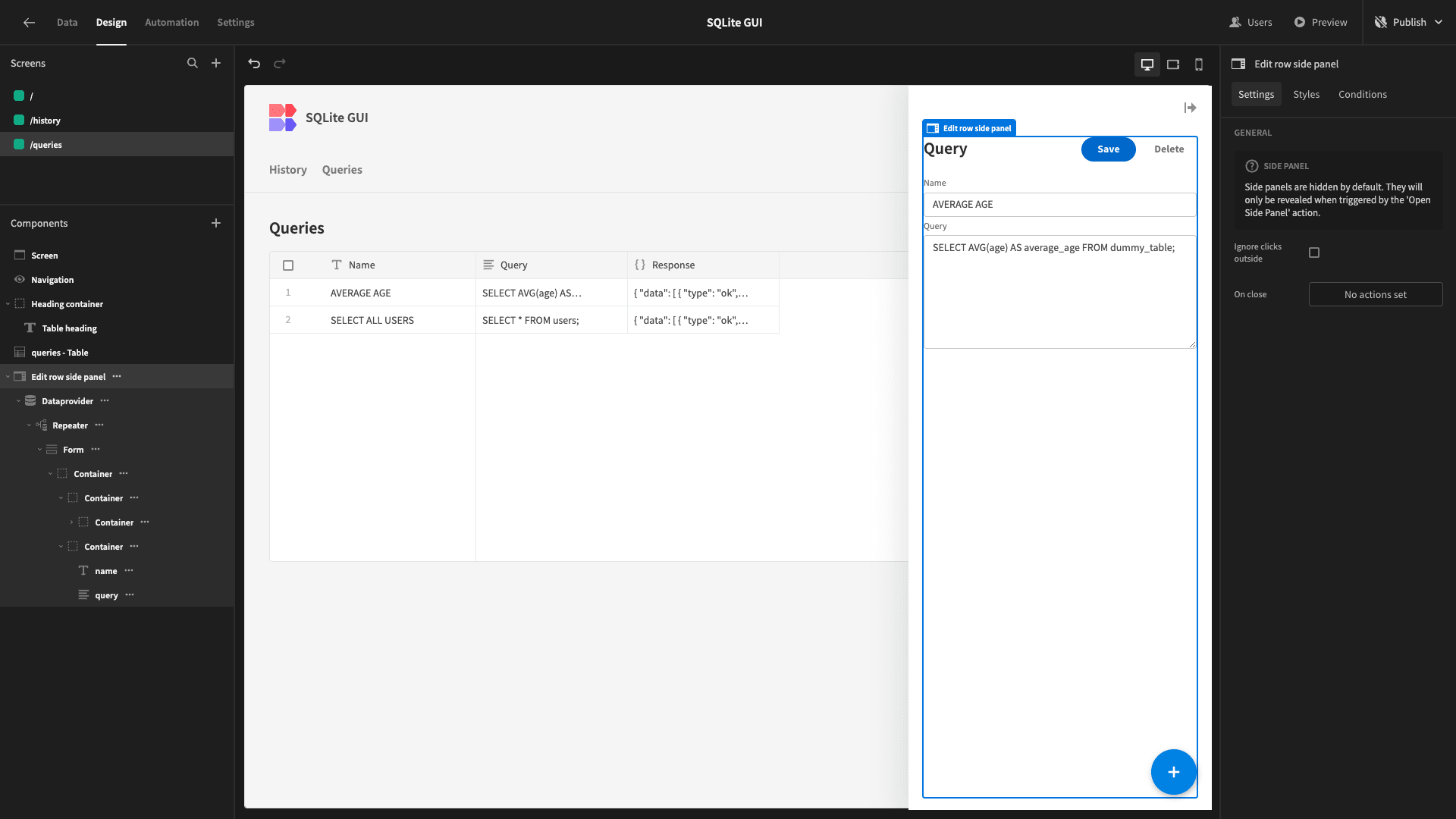Switch to desktop preview icon
Image resolution: width=1456 pixels, height=819 pixels.
[1147, 64]
